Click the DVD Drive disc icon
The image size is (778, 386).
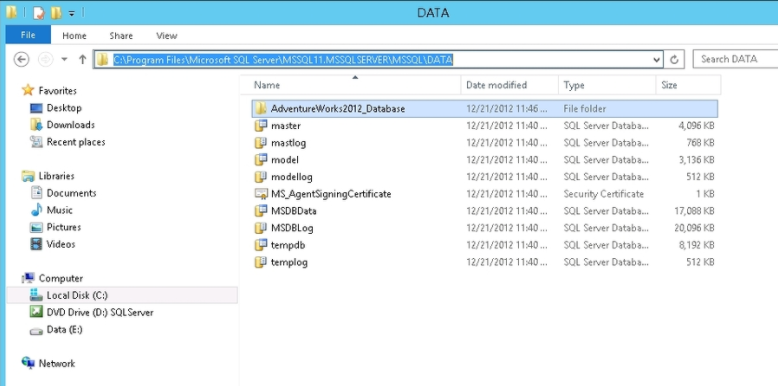36,312
